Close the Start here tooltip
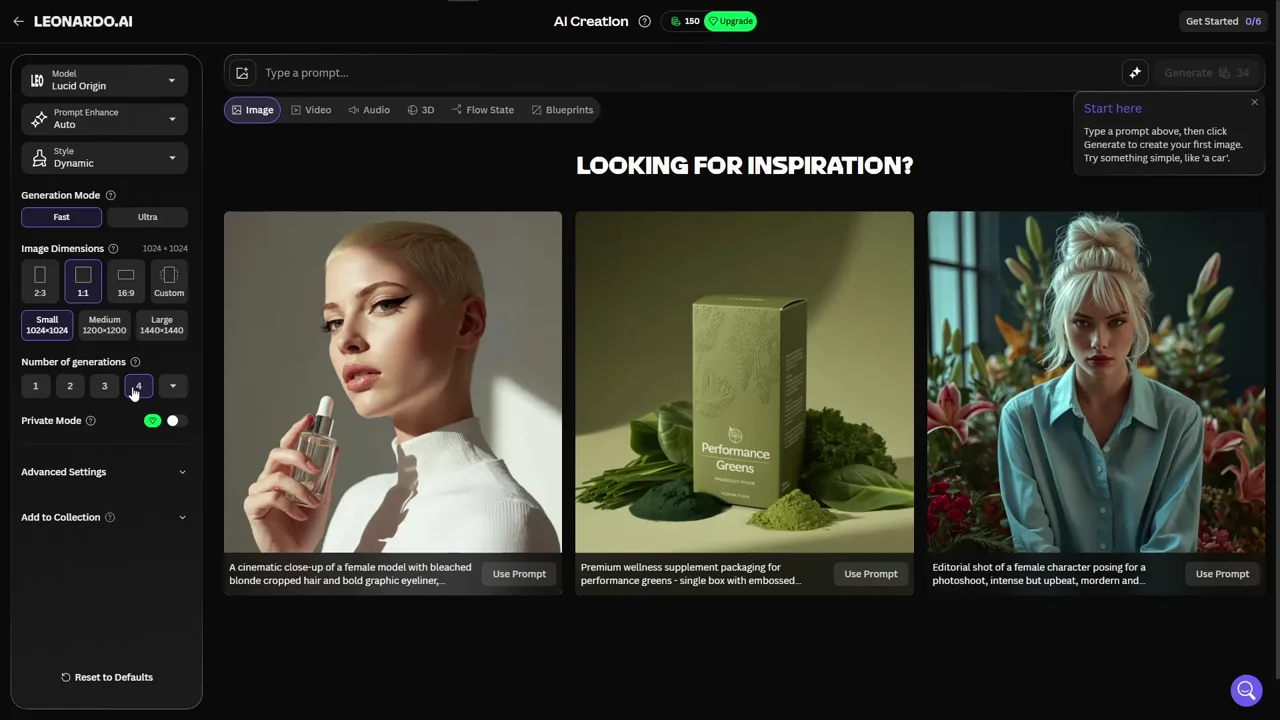Screen dimensions: 1280x720 1254,102
